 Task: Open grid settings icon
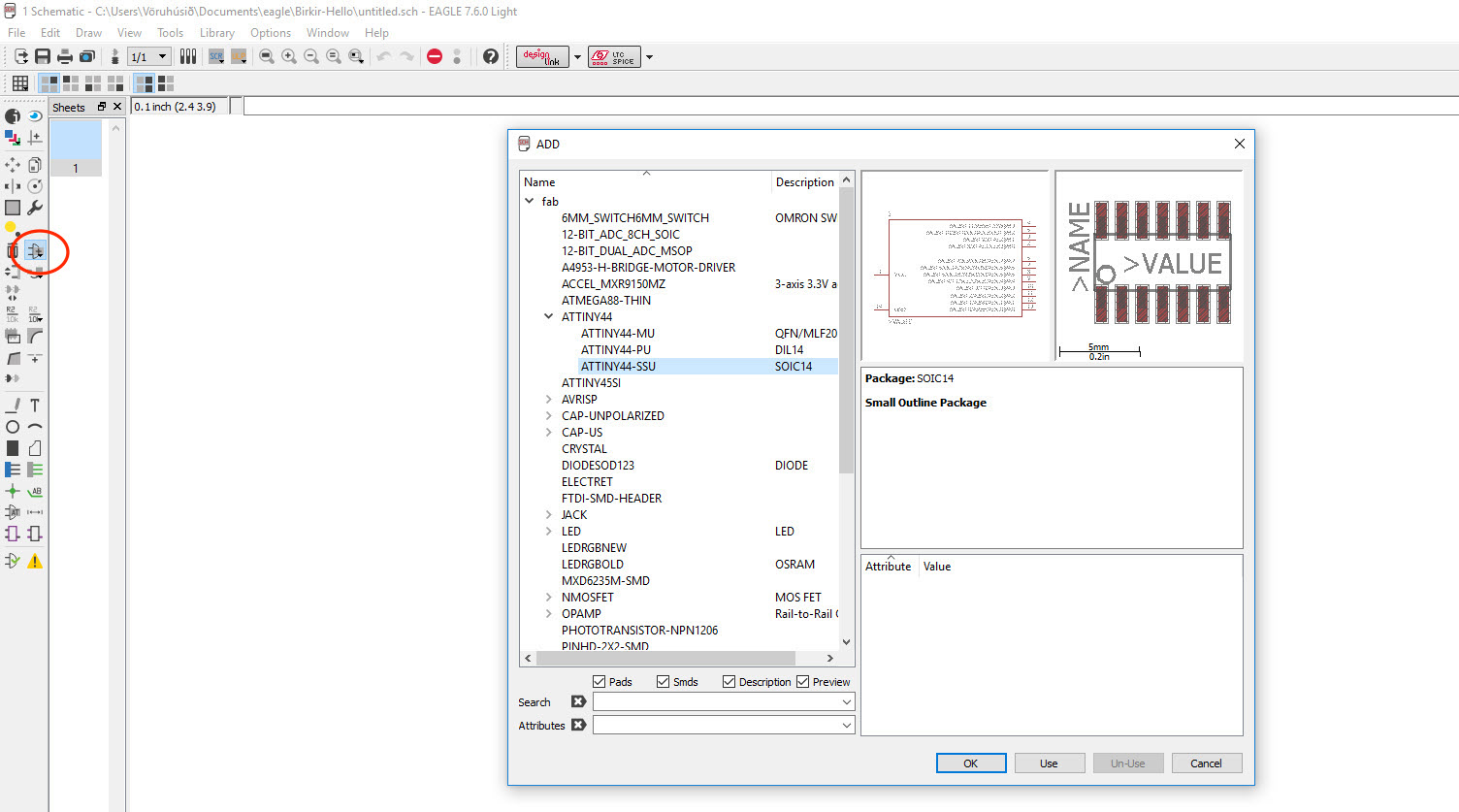tap(20, 83)
